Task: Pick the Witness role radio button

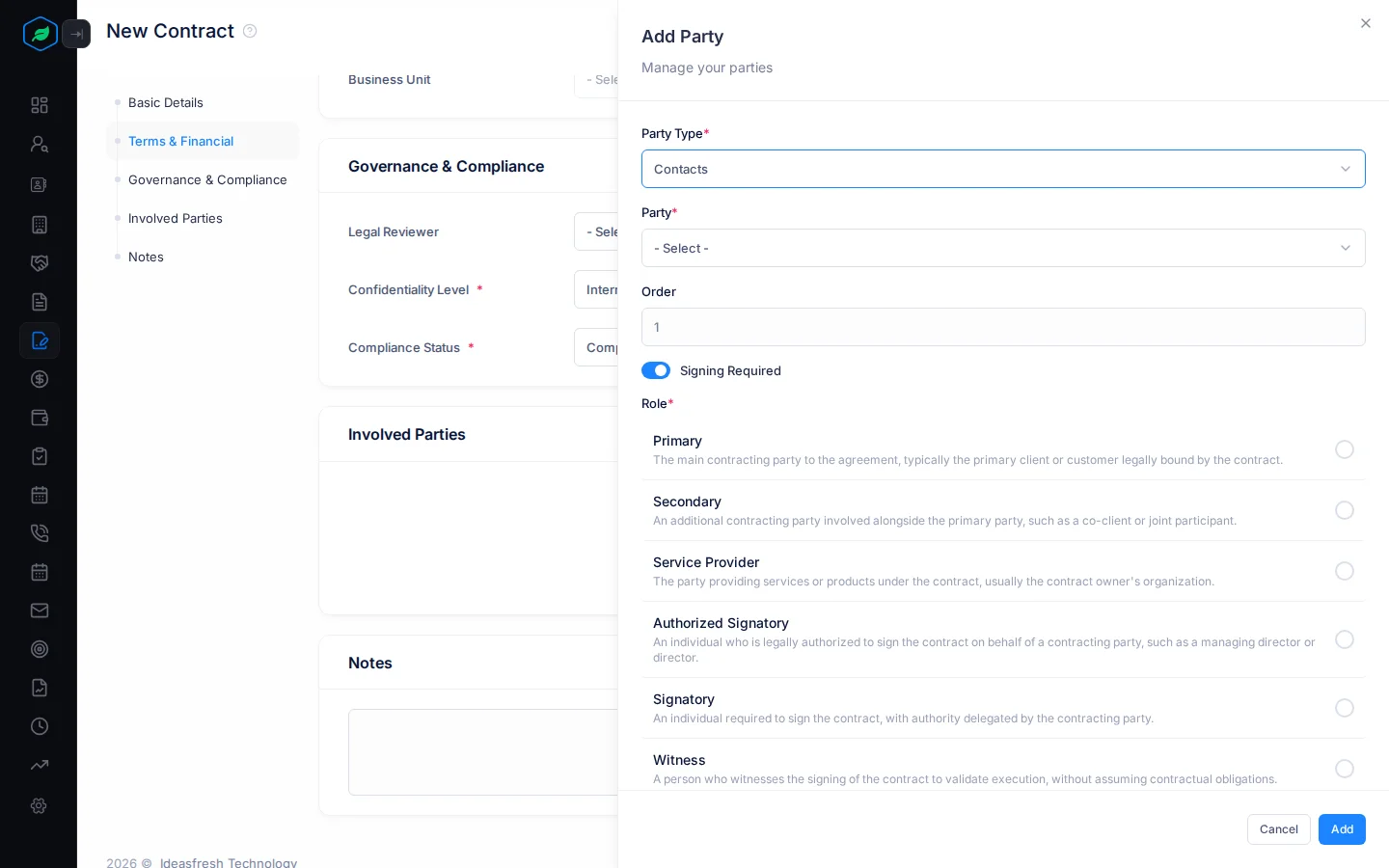Action: click(1345, 769)
